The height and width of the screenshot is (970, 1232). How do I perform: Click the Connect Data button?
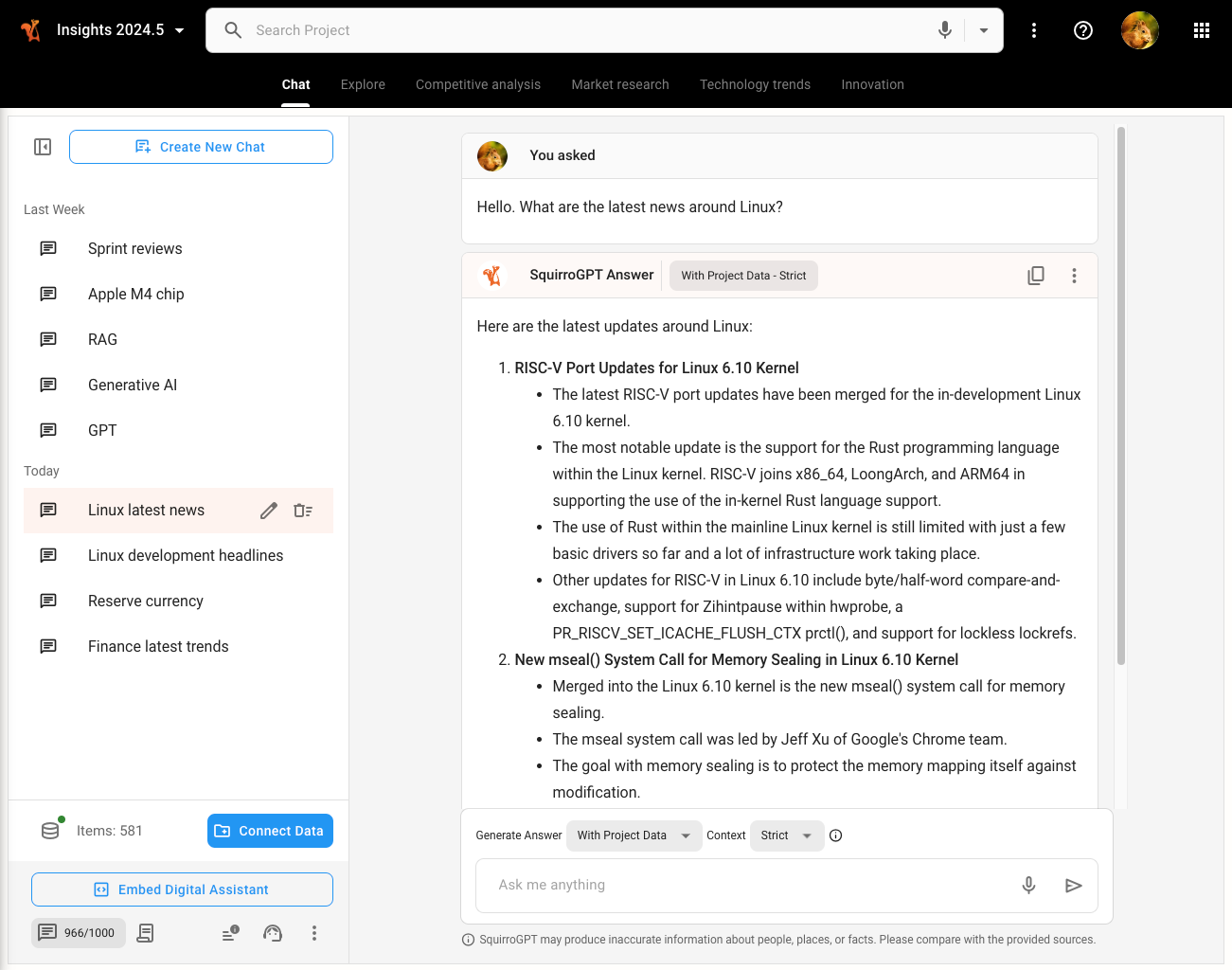pos(270,831)
